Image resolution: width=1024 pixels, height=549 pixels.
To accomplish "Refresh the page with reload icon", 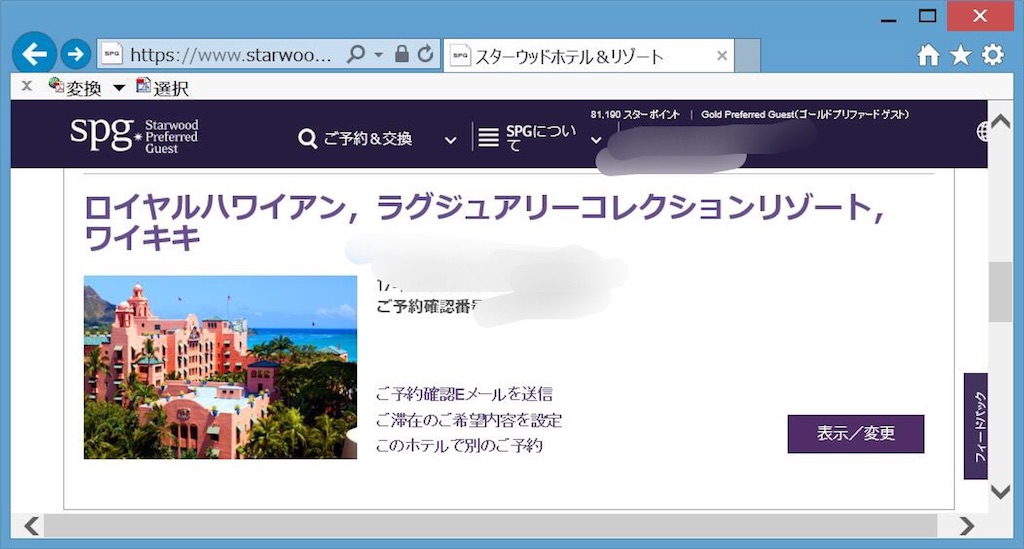I will point(425,54).
